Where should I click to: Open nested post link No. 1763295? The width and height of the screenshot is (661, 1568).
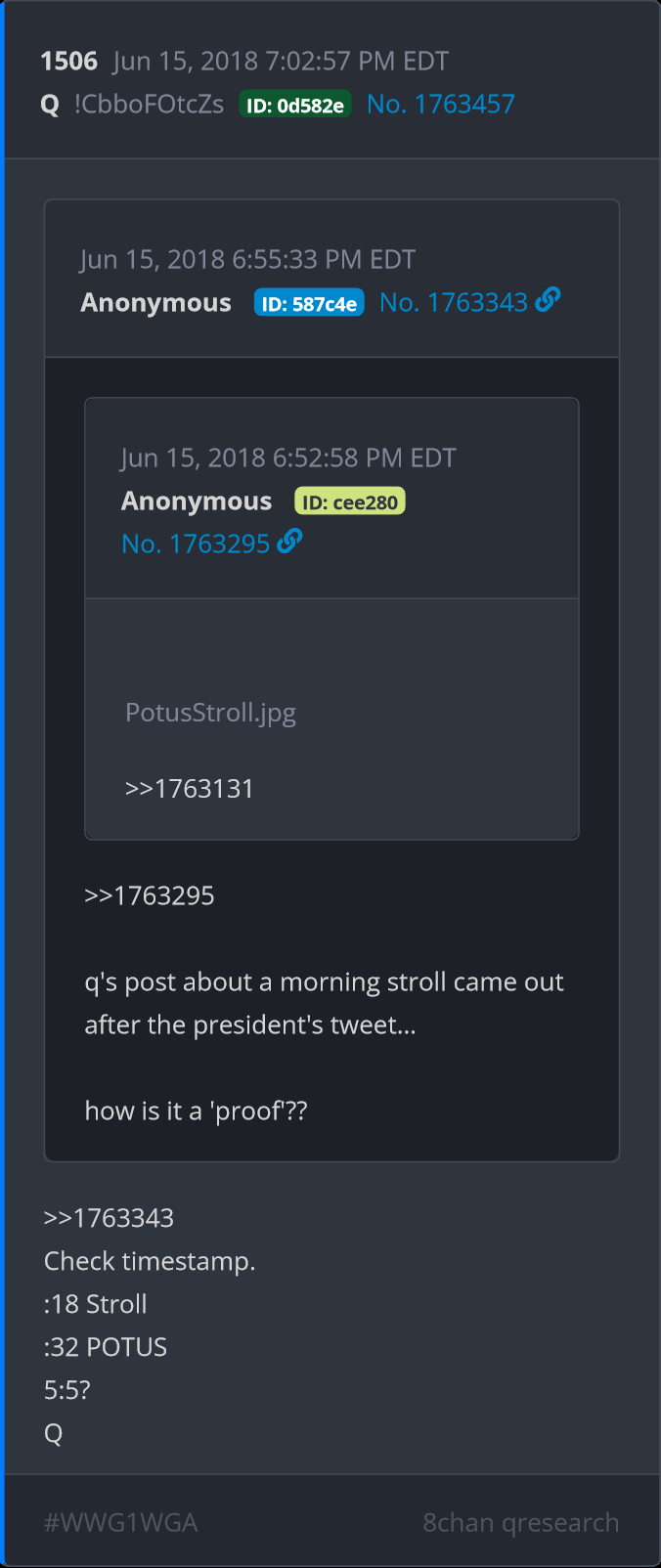[x=196, y=544]
